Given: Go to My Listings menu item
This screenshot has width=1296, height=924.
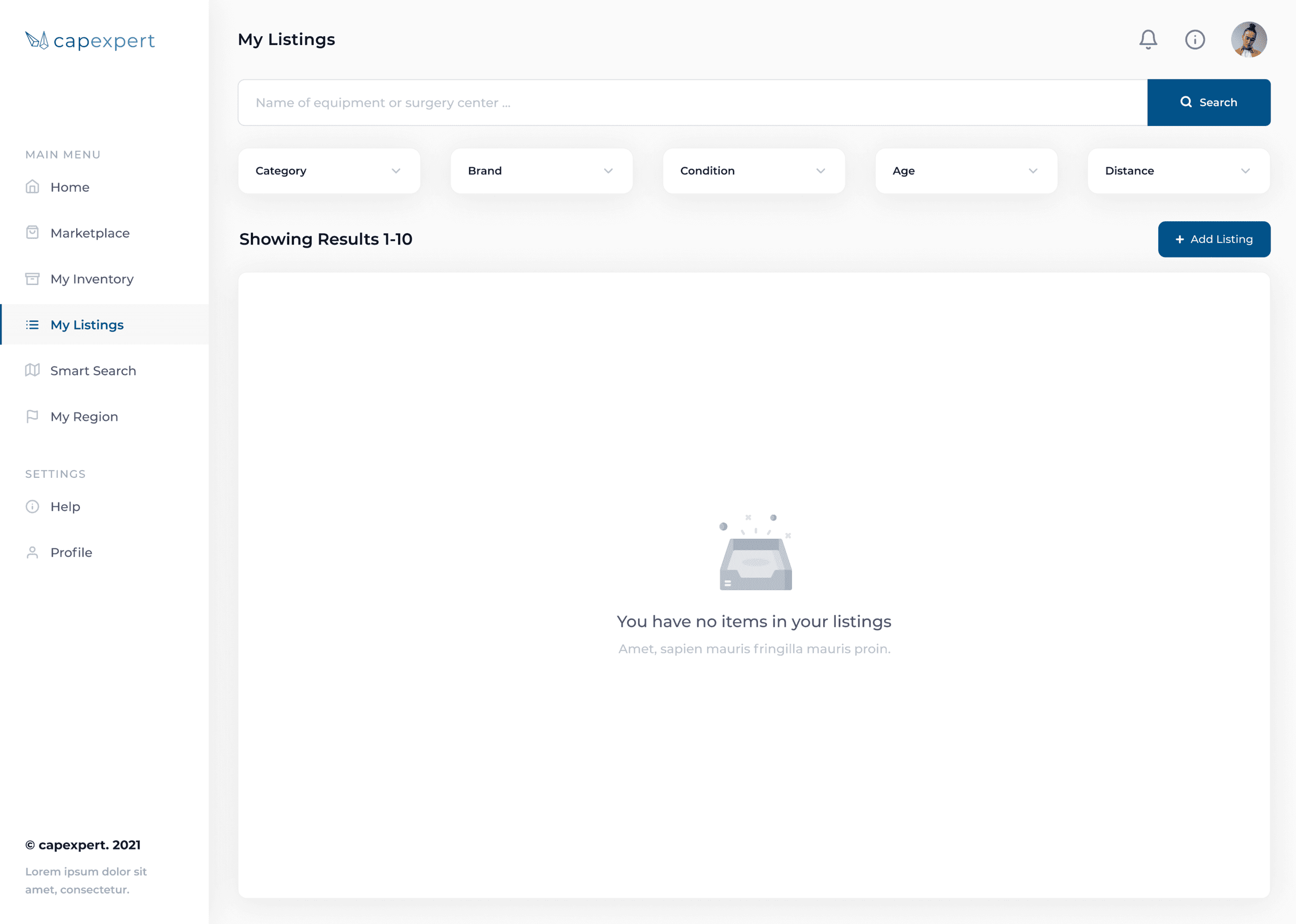Looking at the screenshot, I should [x=87, y=325].
